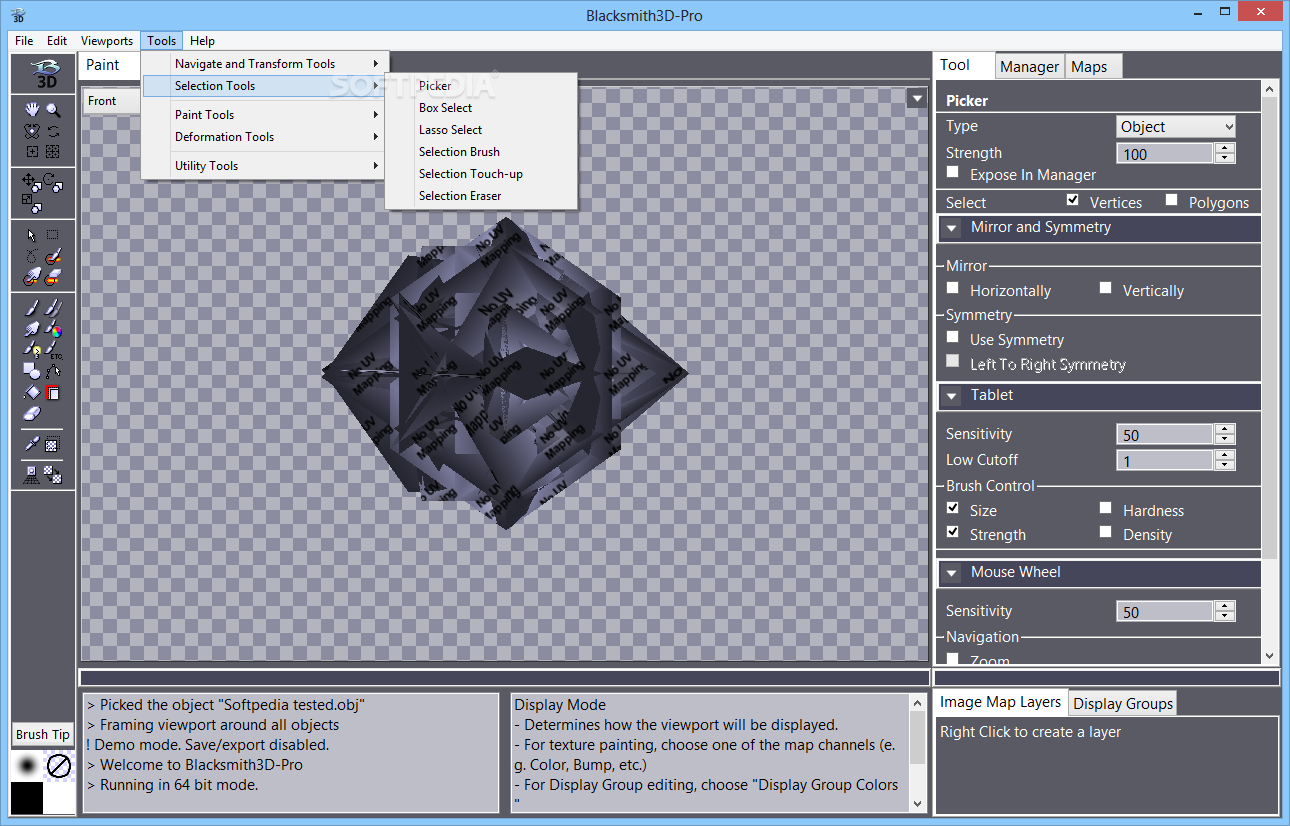The image size is (1290, 826).
Task: Collapse the Tablet section
Action: click(952, 396)
